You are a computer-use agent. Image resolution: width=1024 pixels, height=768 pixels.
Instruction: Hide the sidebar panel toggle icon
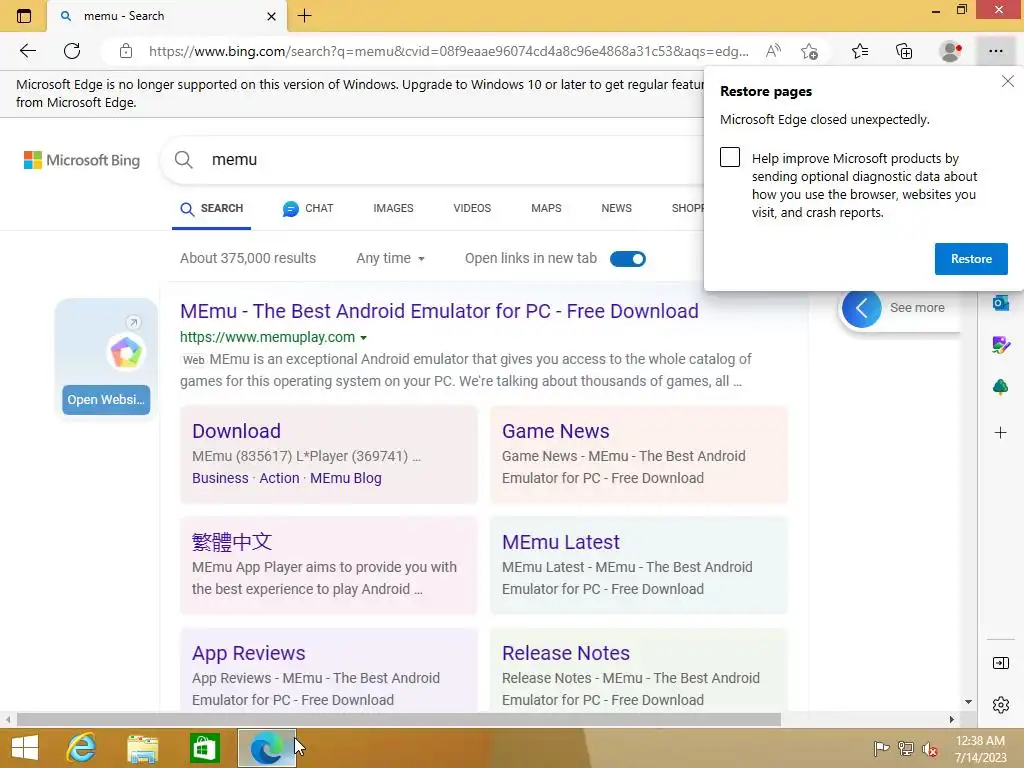tap(1000, 664)
